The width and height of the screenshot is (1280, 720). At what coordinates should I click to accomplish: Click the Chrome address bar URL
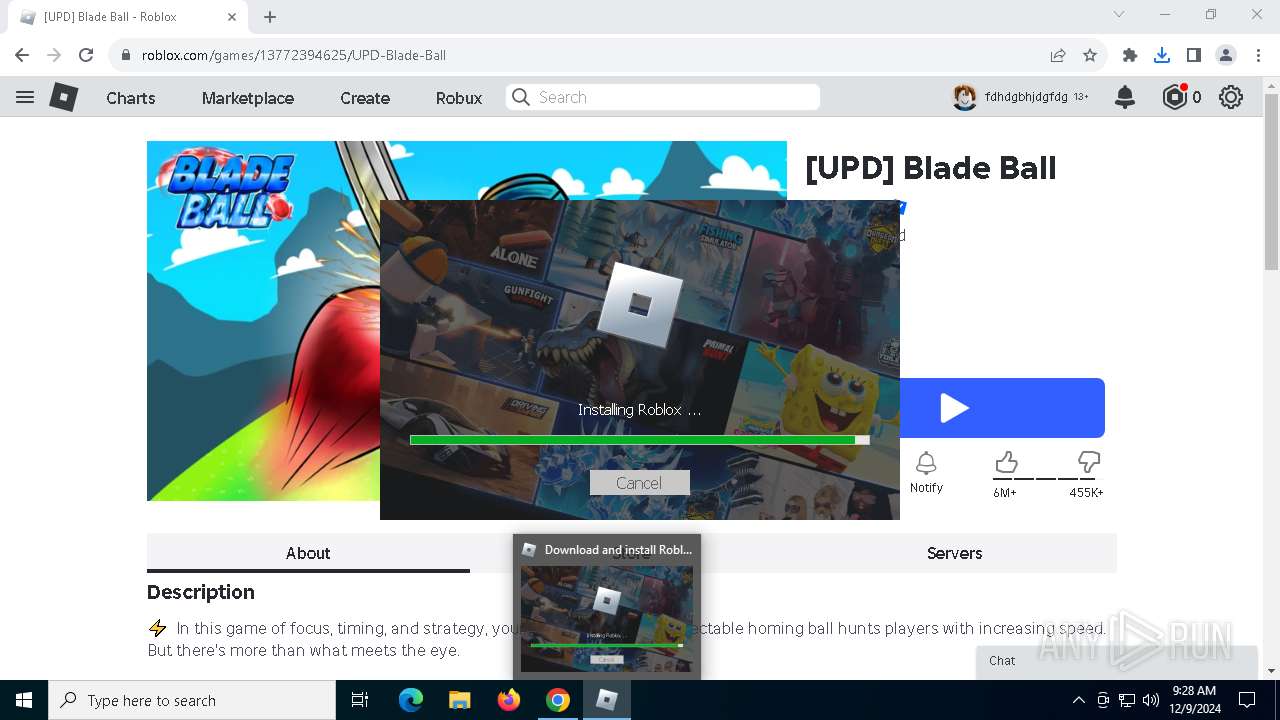click(x=293, y=55)
